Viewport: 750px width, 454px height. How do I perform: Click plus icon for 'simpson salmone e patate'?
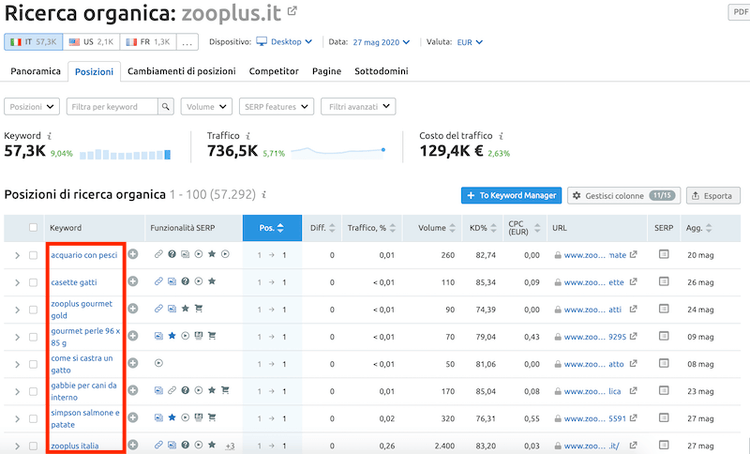pos(133,418)
